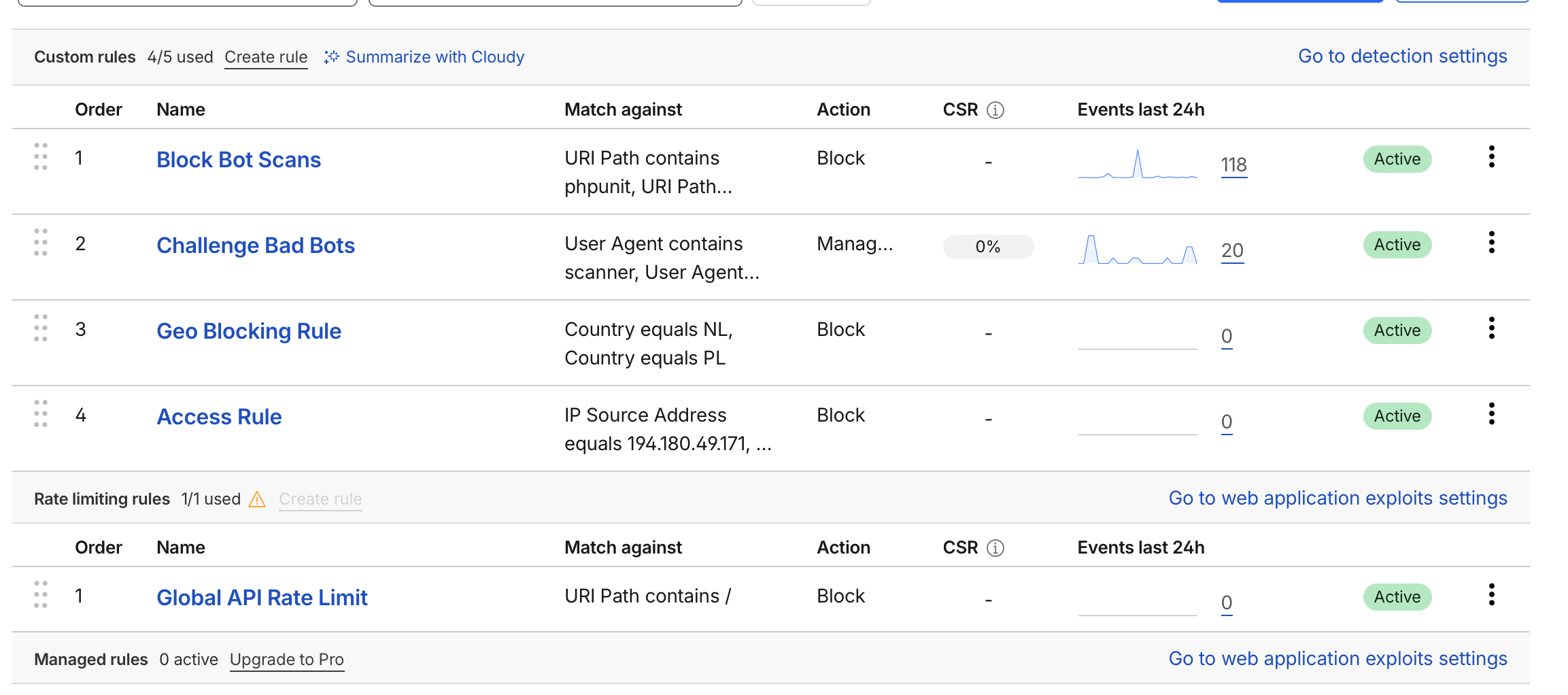
Task: Open three-dot menu for Global API Rate Limit
Action: click(x=1491, y=595)
